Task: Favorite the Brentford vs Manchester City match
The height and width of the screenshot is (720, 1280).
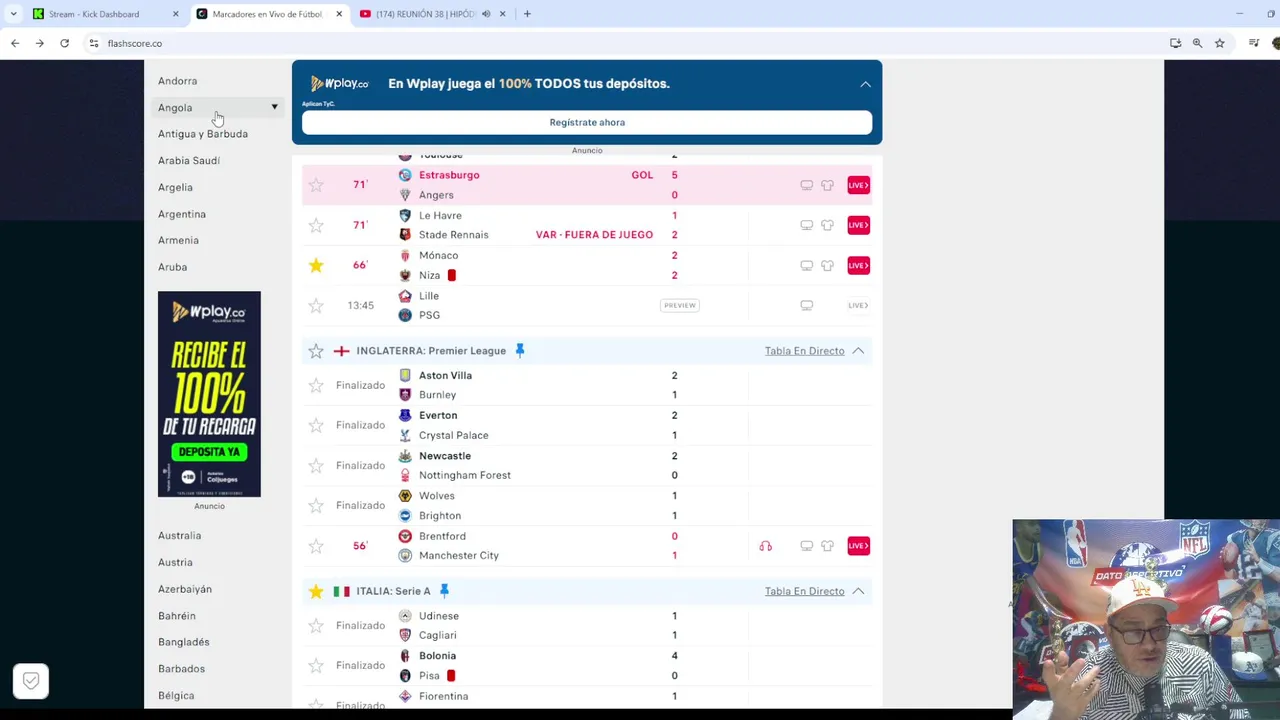Action: pyautogui.click(x=316, y=546)
